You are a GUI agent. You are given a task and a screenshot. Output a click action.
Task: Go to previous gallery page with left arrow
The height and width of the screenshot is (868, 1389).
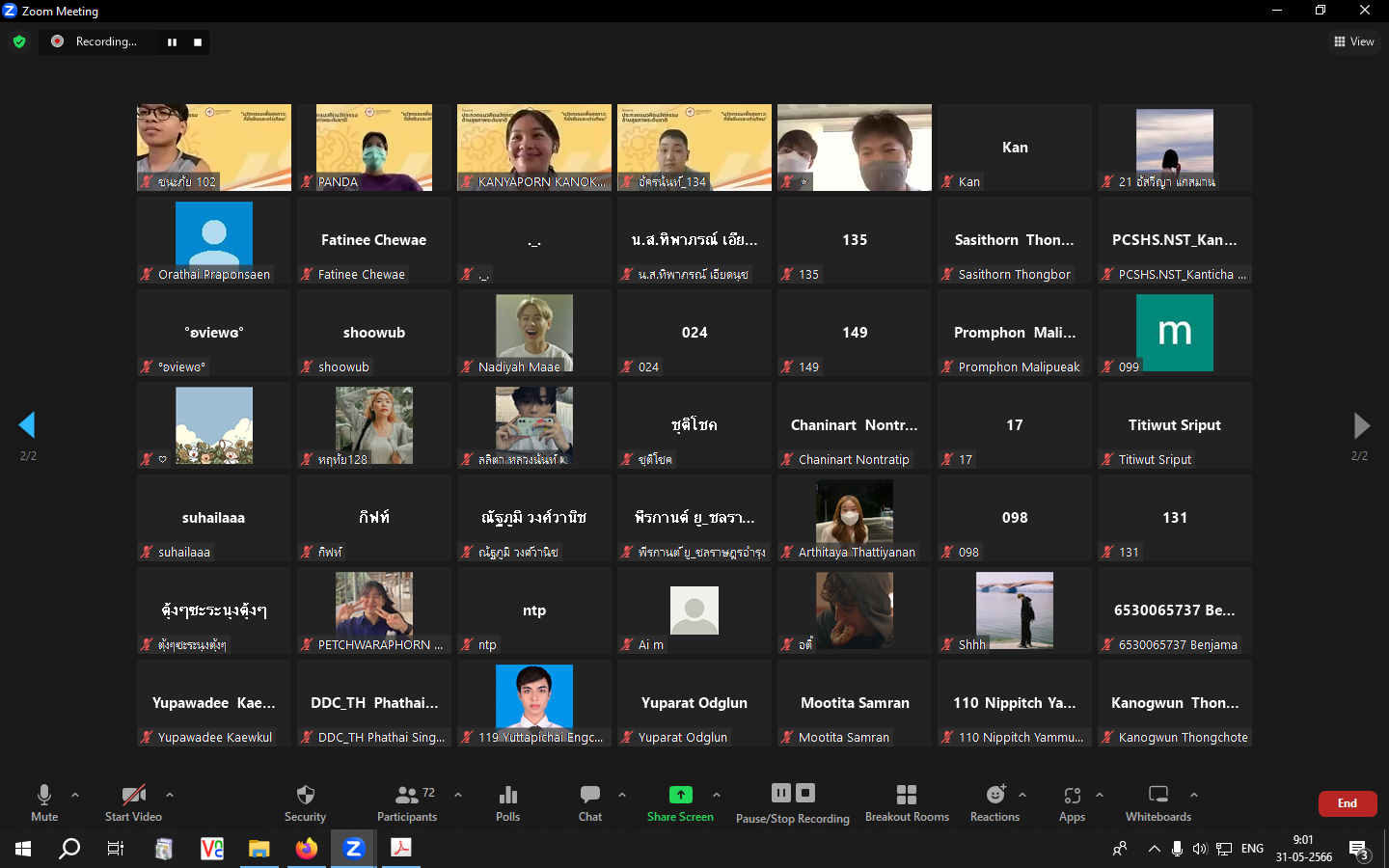pyautogui.click(x=27, y=425)
